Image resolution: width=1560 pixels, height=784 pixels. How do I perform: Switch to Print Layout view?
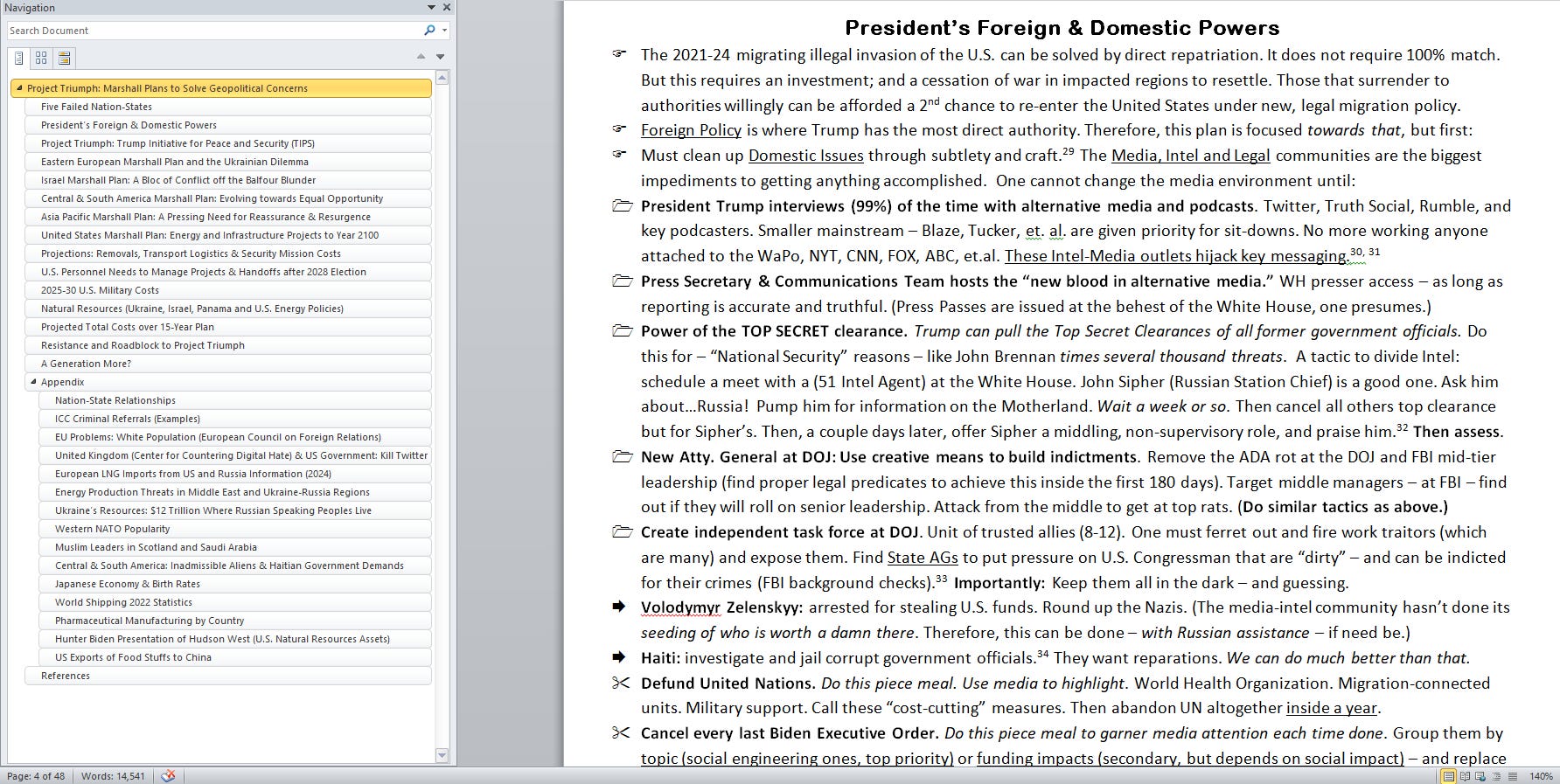tap(1449, 776)
